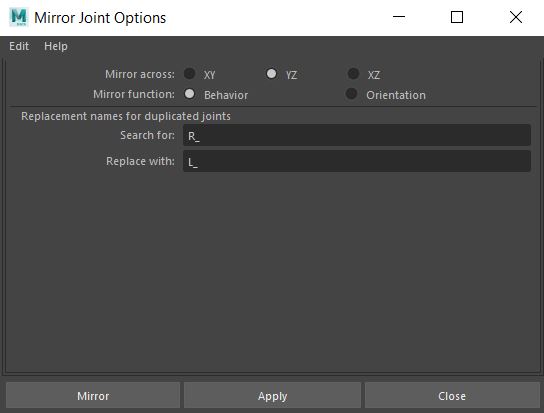Click the Maya application icon in title bar
This screenshot has height=413, width=544.
coord(18,17)
